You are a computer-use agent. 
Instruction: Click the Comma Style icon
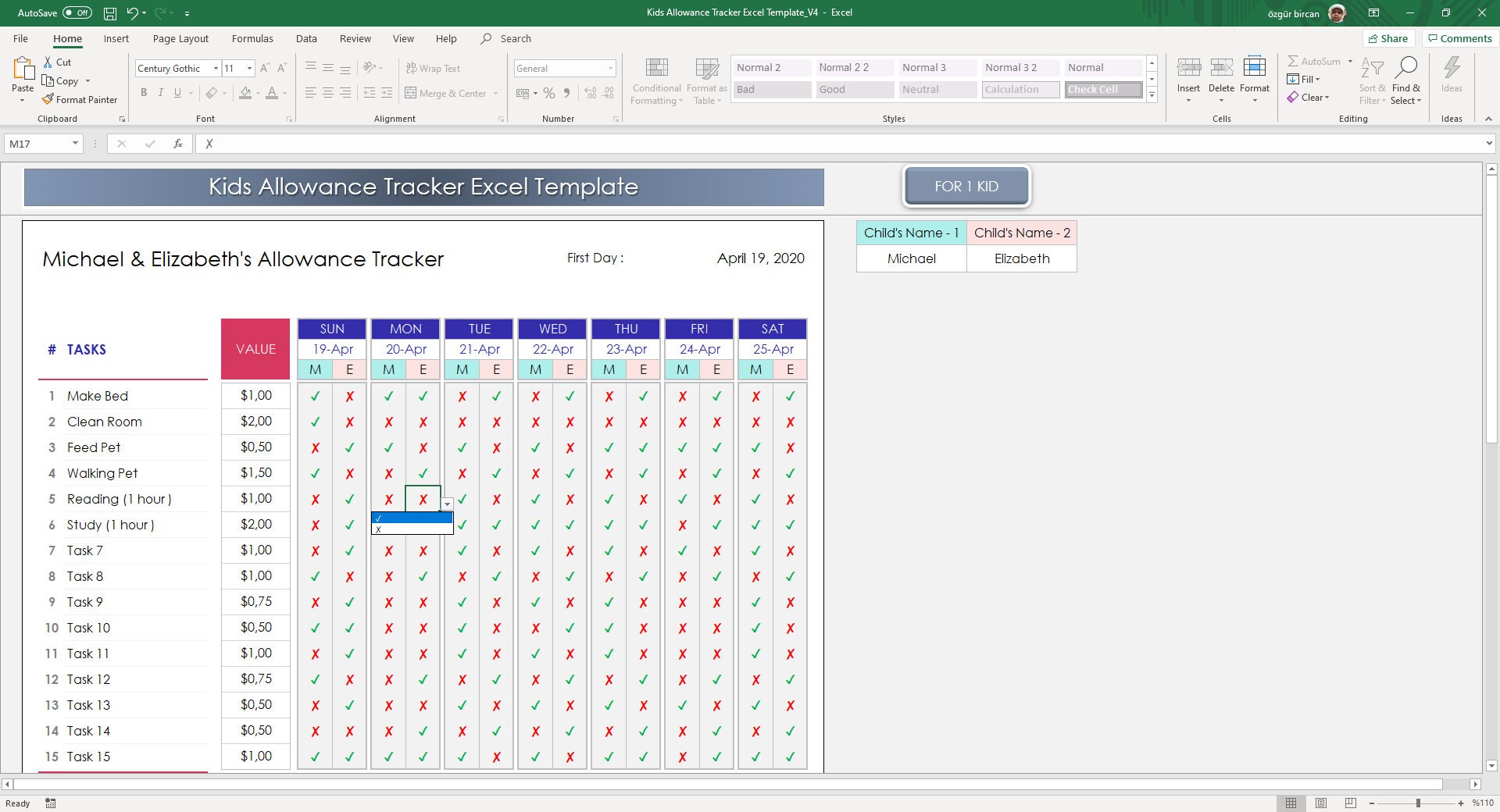coord(567,93)
